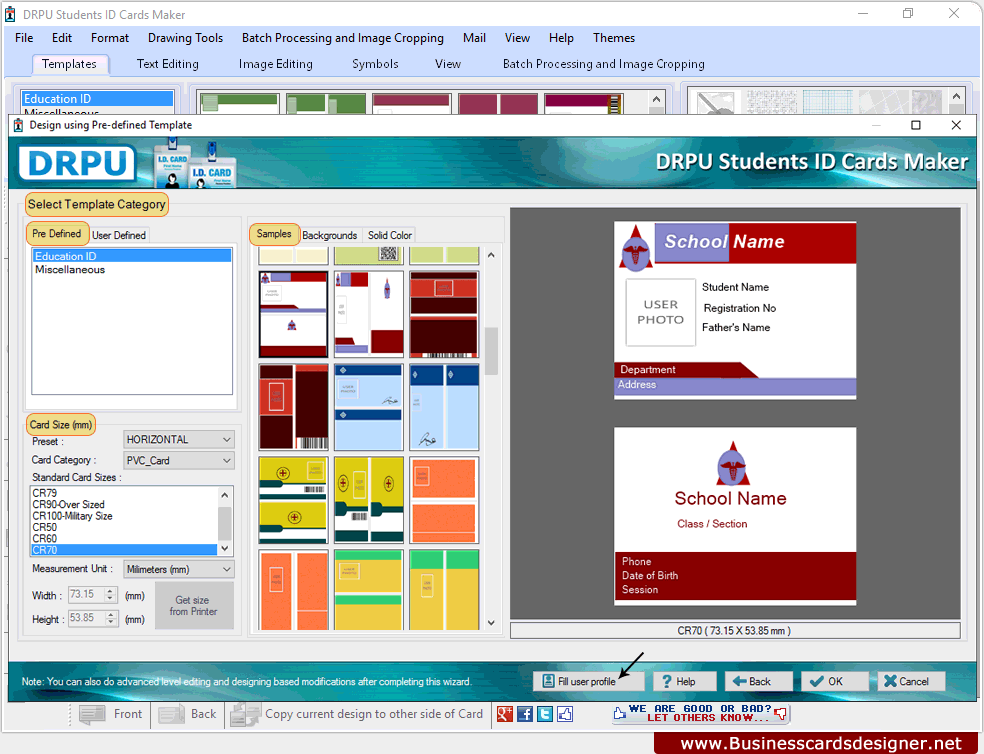Choose the yellow medical cross horizontal template
The height and width of the screenshot is (754, 984).
coord(293,500)
